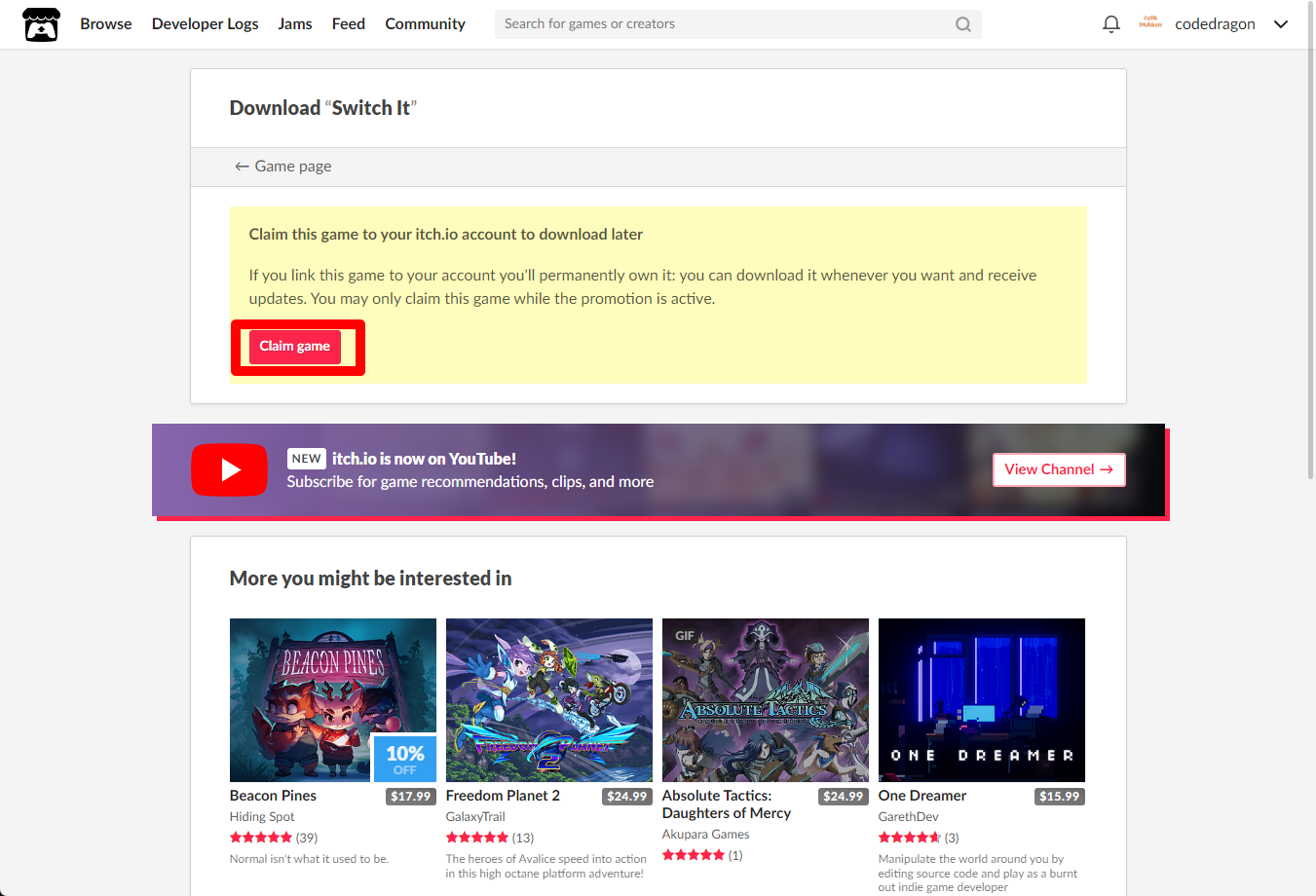Open the Browse menu
The width and height of the screenshot is (1316, 896).
click(106, 24)
